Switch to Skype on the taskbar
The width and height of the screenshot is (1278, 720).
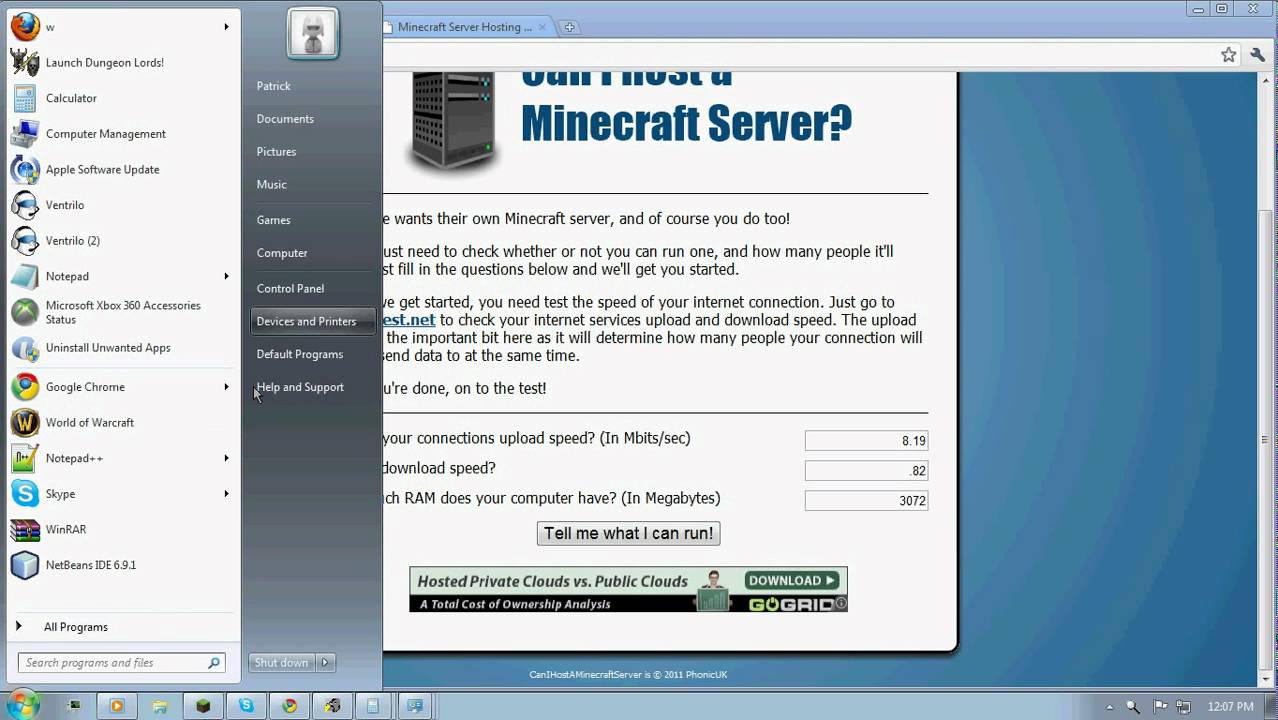click(246, 706)
